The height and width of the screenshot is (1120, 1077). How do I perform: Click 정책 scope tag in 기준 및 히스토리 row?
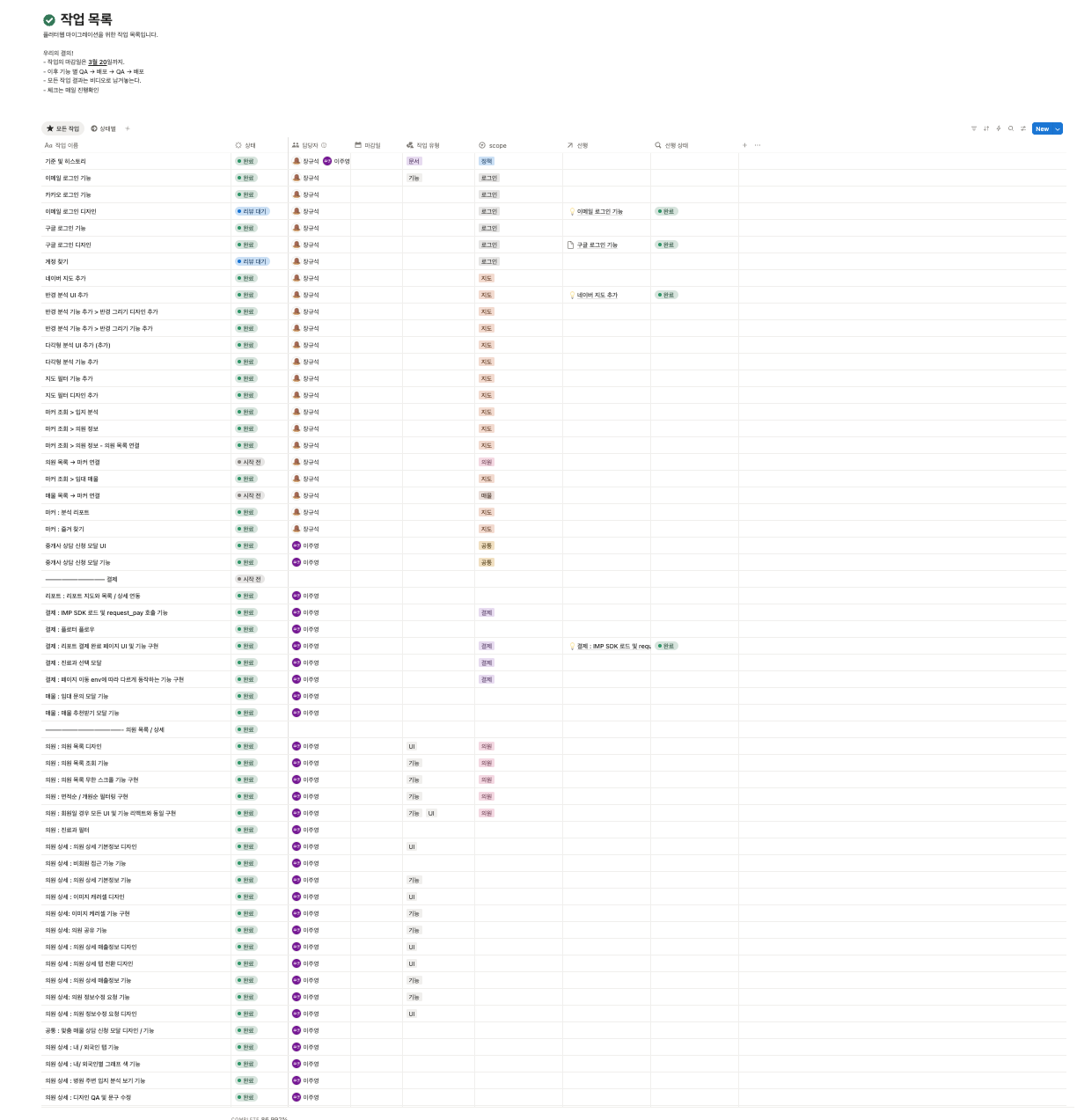click(x=487, y=161)
